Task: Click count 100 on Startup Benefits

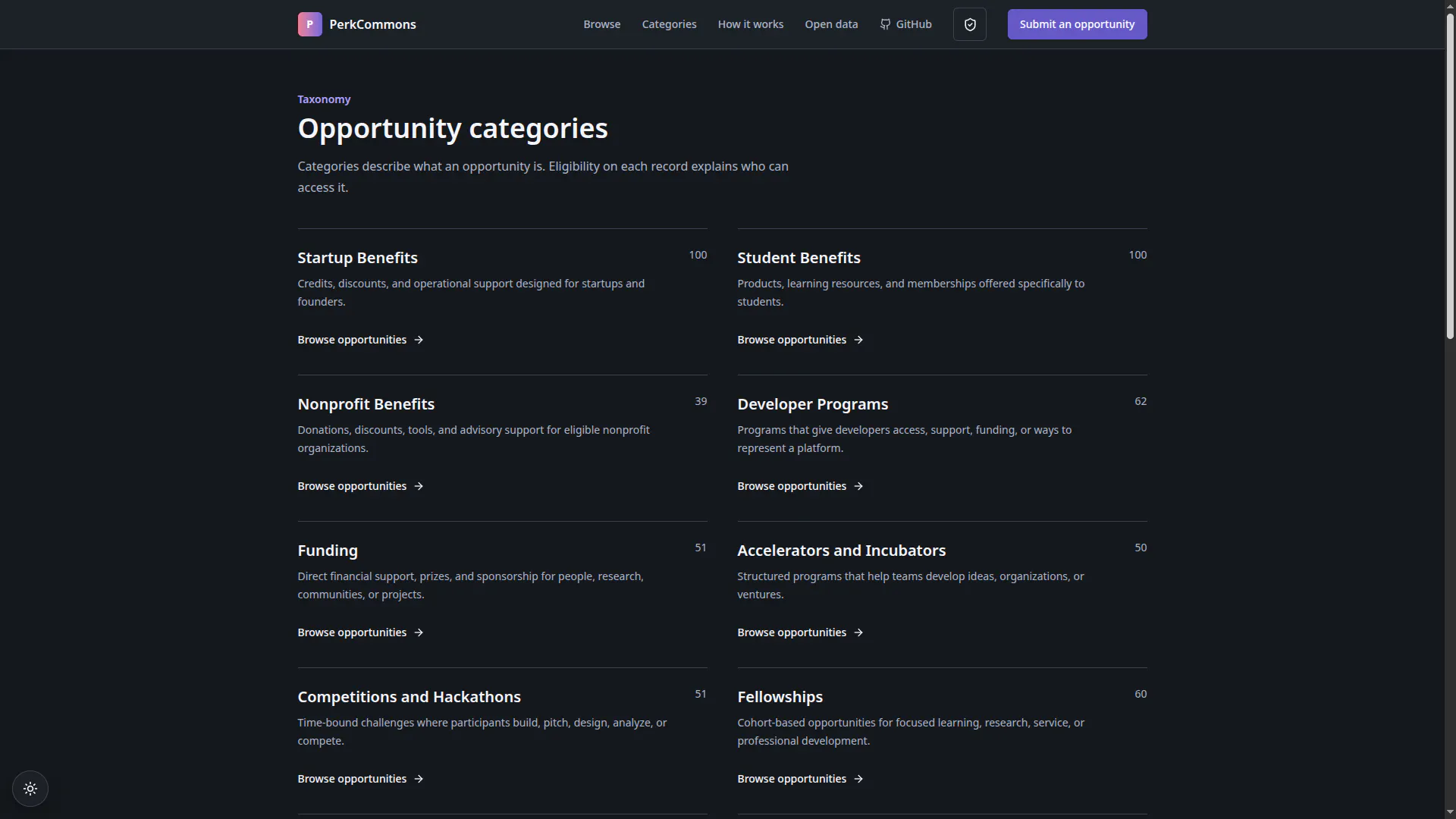Action: click(x=698, y=255)
